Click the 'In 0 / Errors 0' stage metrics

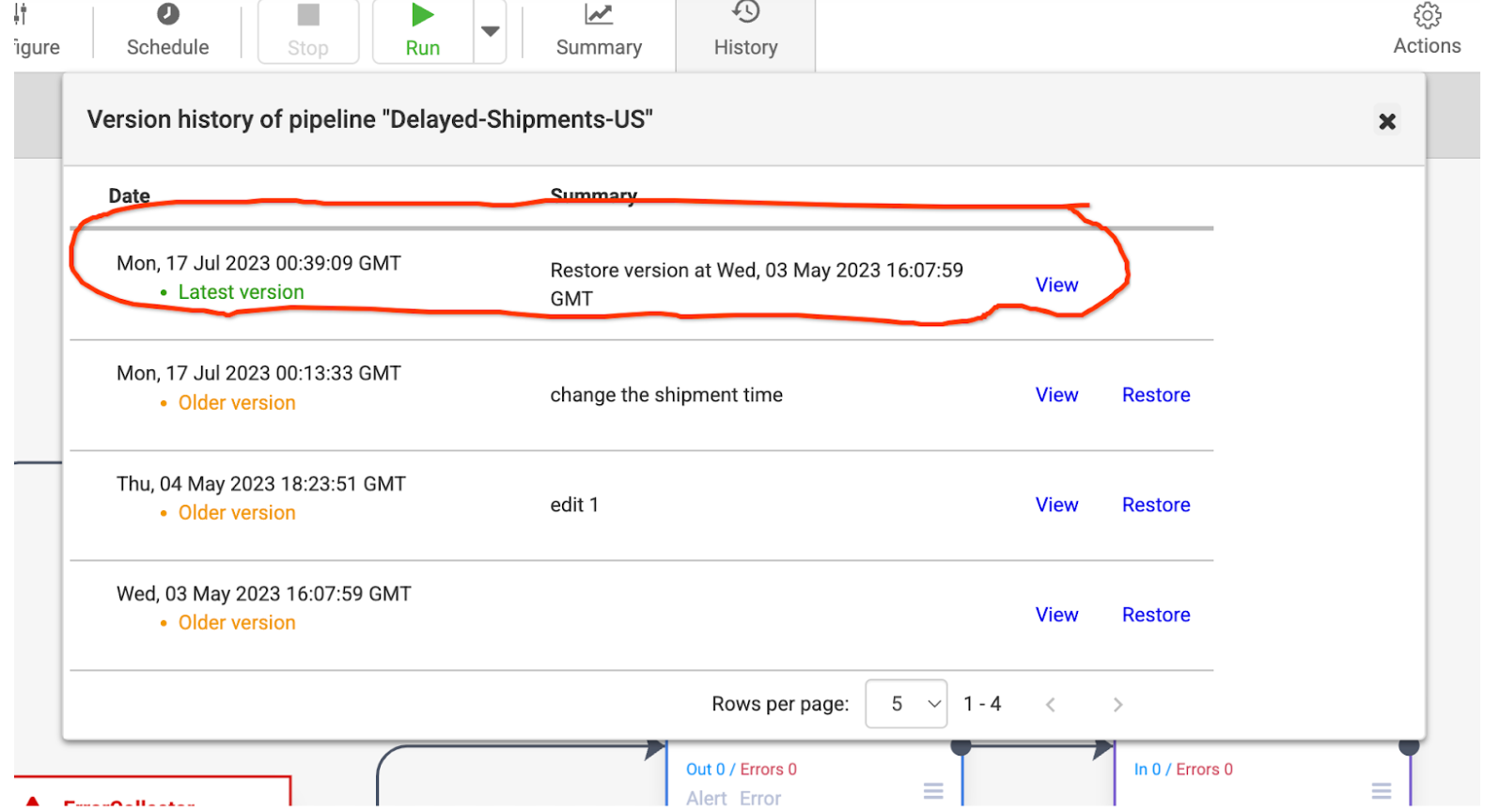(x=1183, y=769)
